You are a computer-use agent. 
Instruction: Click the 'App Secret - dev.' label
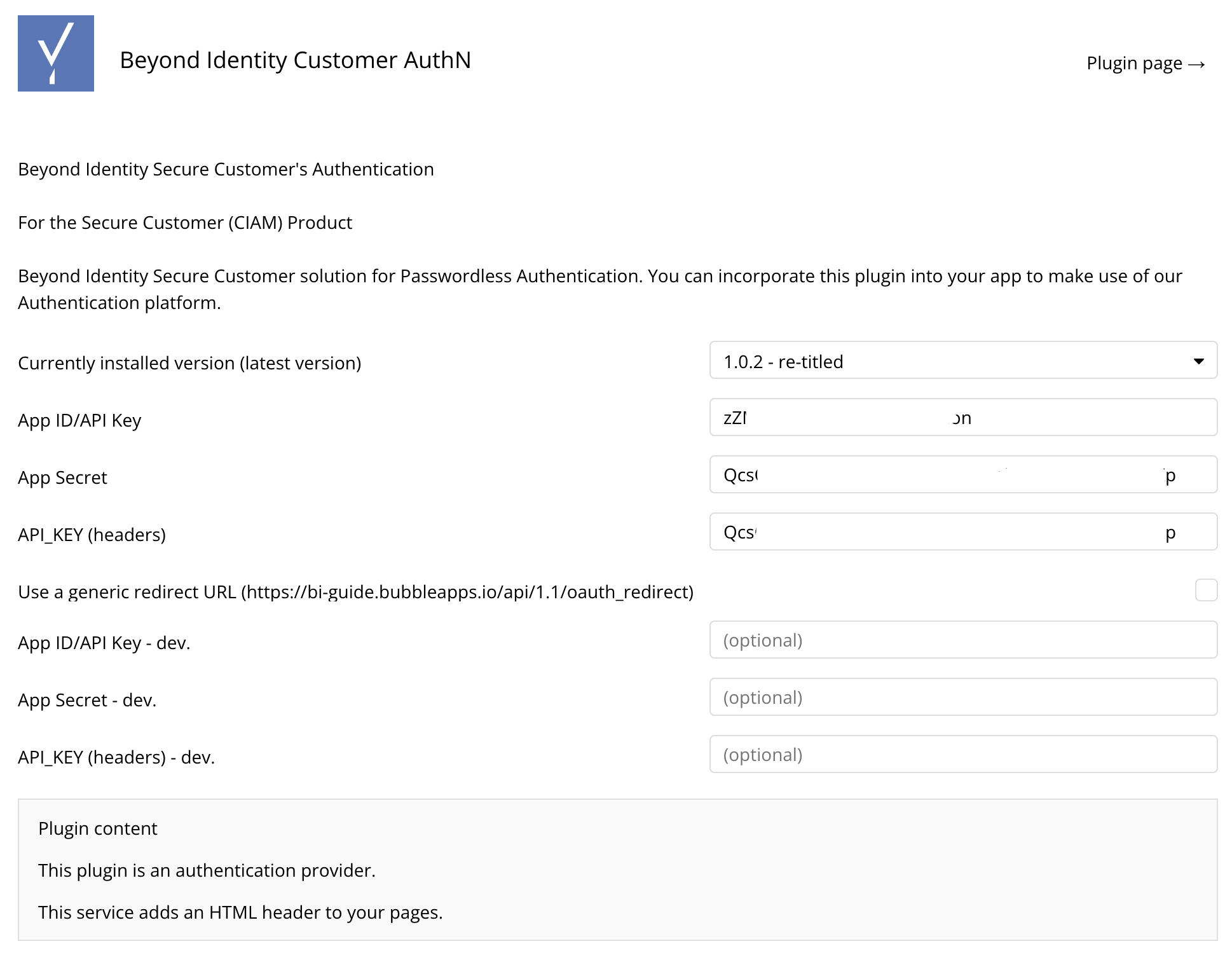pyautogui.click(x=87, y=700)
